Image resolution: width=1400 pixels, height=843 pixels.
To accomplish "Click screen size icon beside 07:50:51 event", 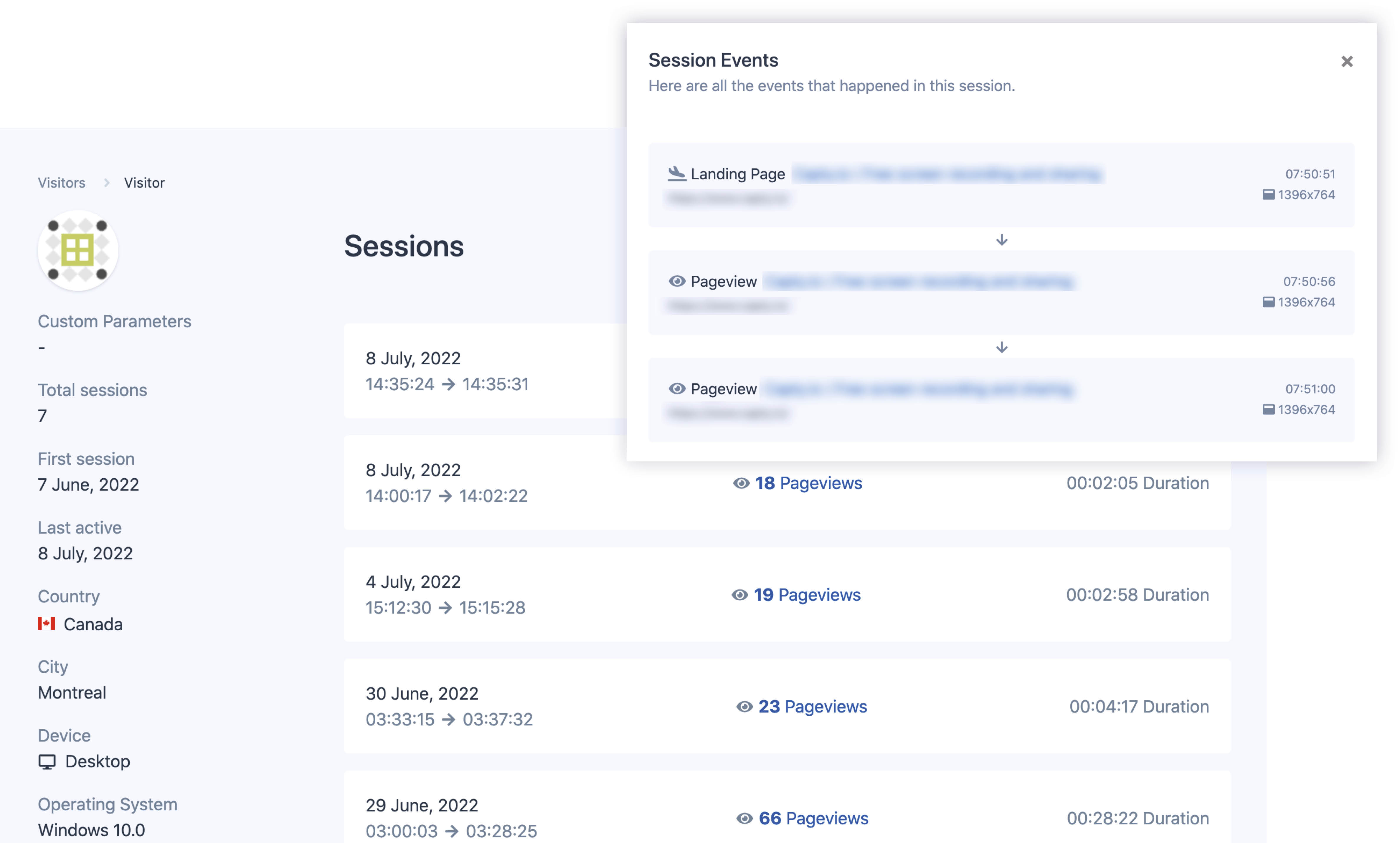I will point(1268,195).
